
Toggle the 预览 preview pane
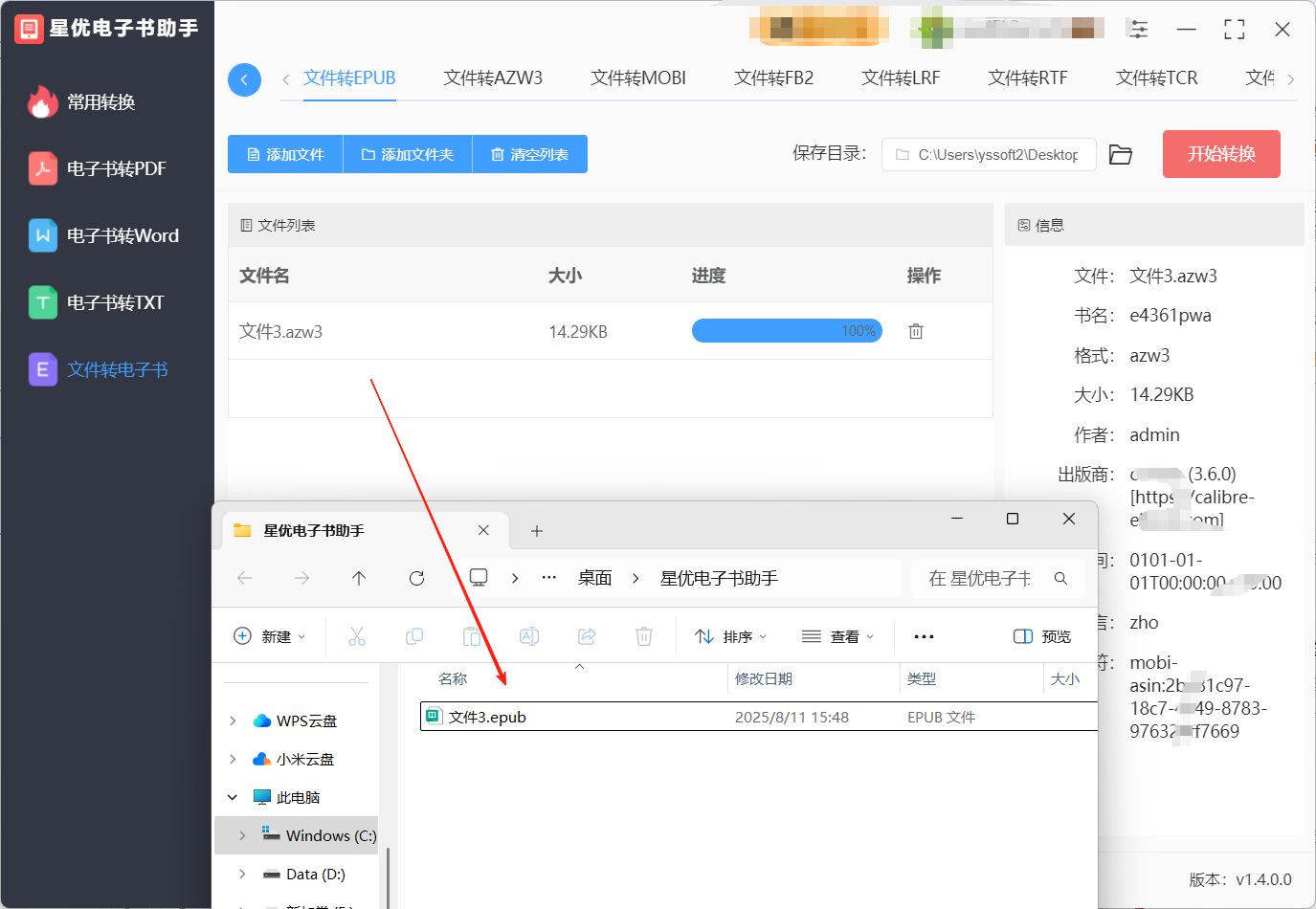(1042, 636)
